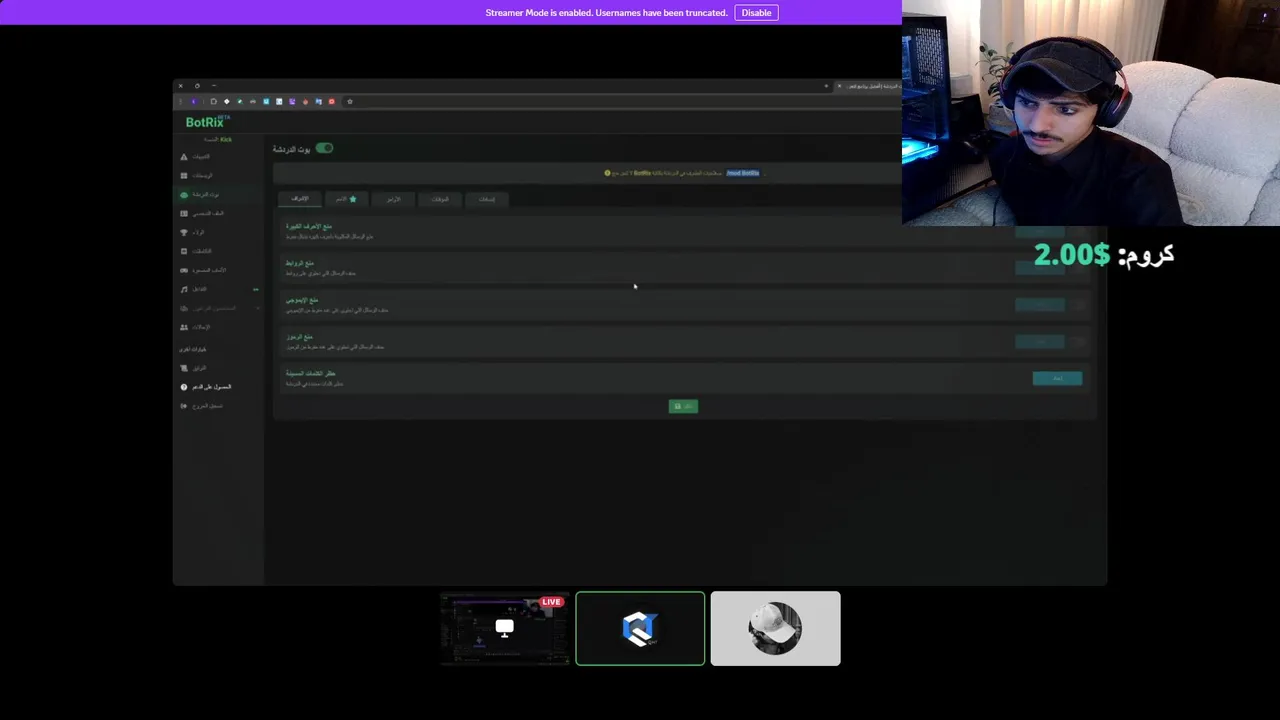Open the grid widgets icon in the sidebar
Viewport: 1280px width, 720px height.
[184, 176]
